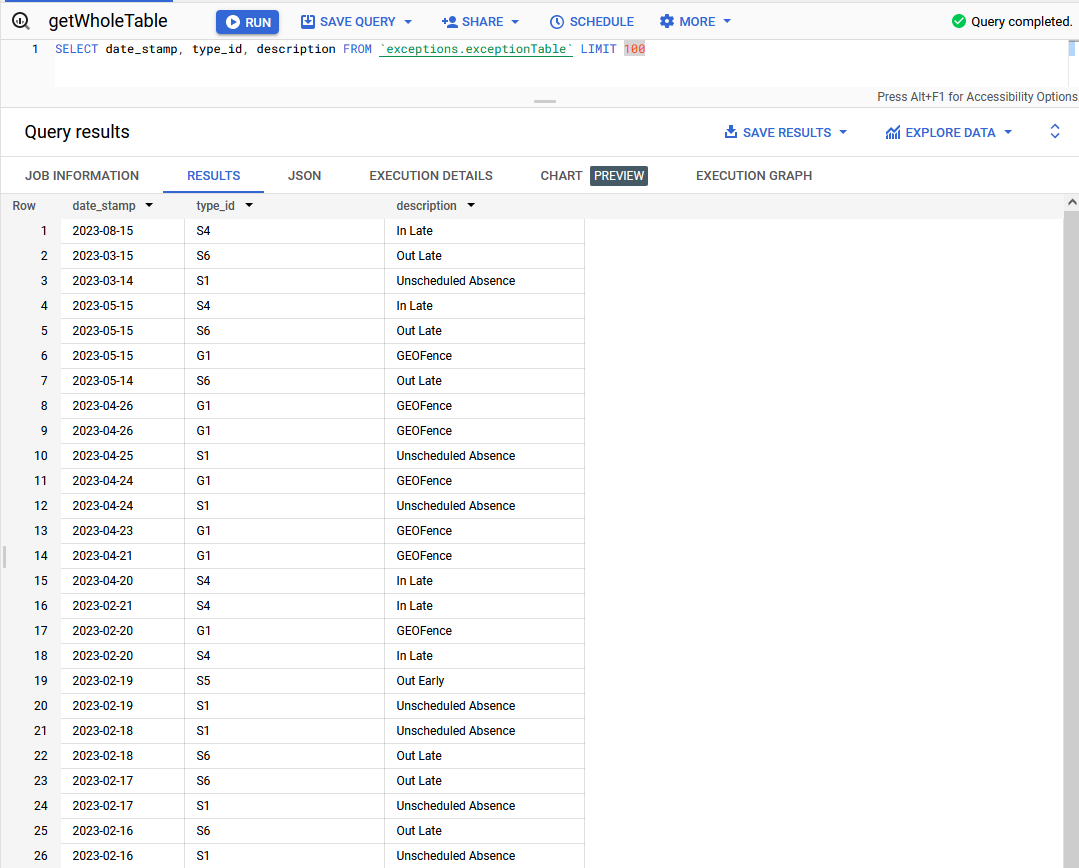Open the SAVE RESULTS download menu
Screen dimensions: 1079x868
coord(786,132)
